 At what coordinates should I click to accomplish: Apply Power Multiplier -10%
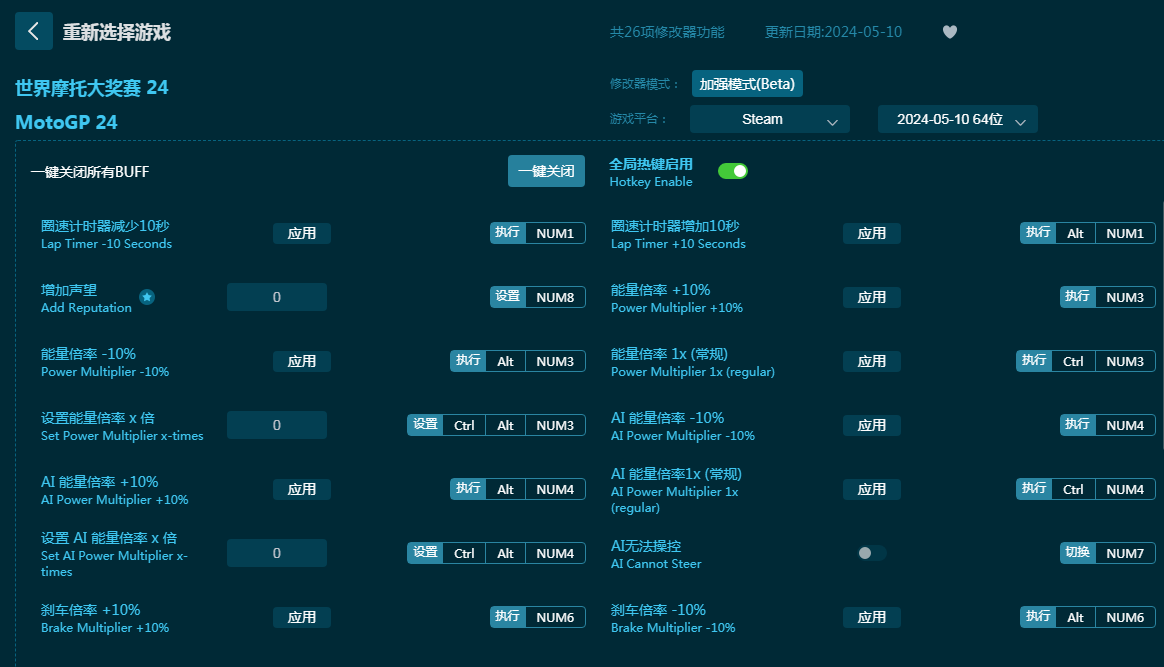[301, 361]
